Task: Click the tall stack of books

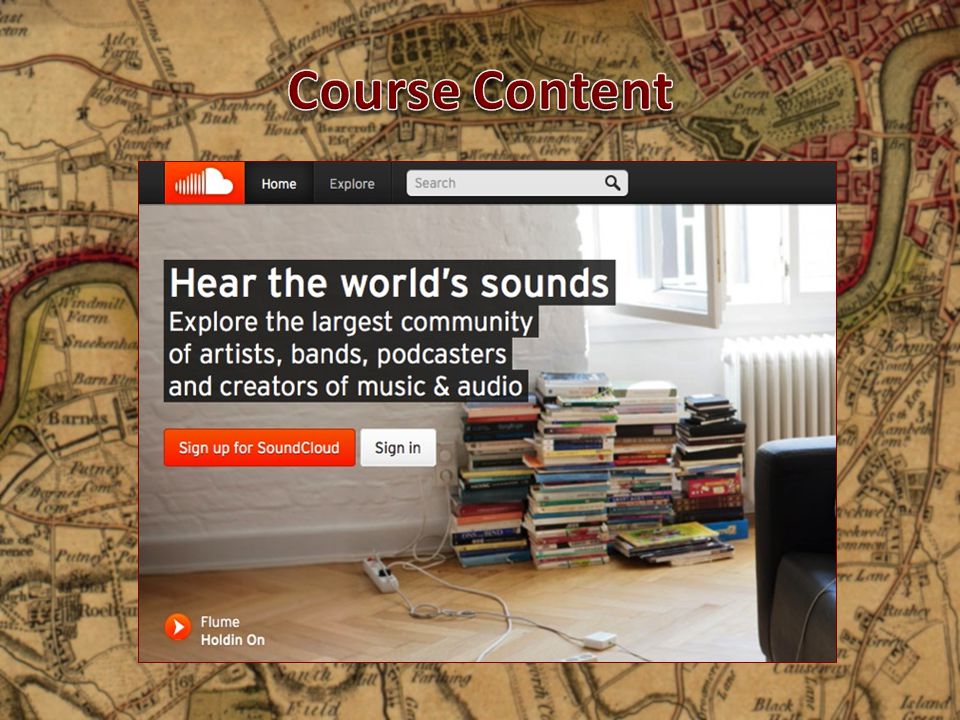Action: (574, 470)
